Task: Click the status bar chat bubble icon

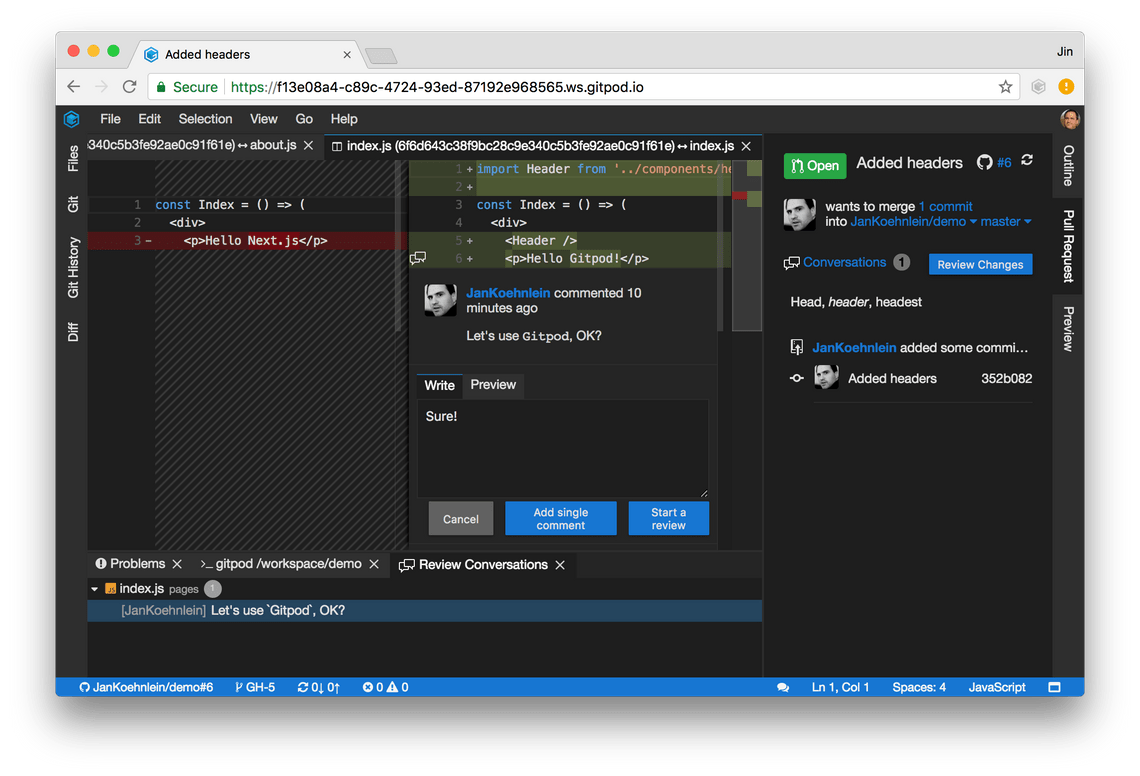Action: (783, 687)
